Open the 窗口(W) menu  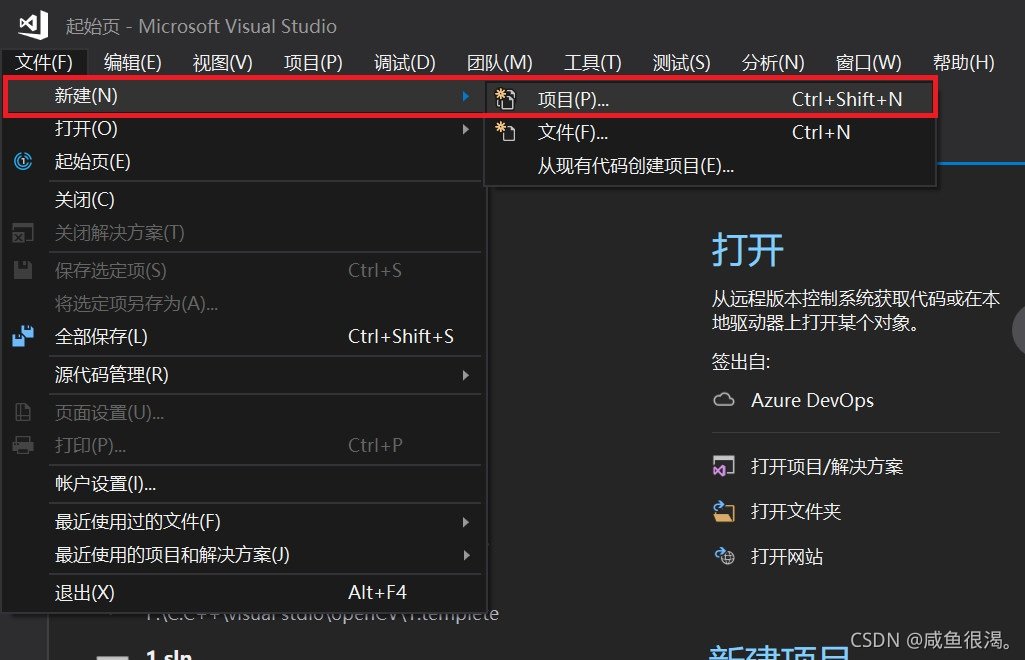point(868,63)
